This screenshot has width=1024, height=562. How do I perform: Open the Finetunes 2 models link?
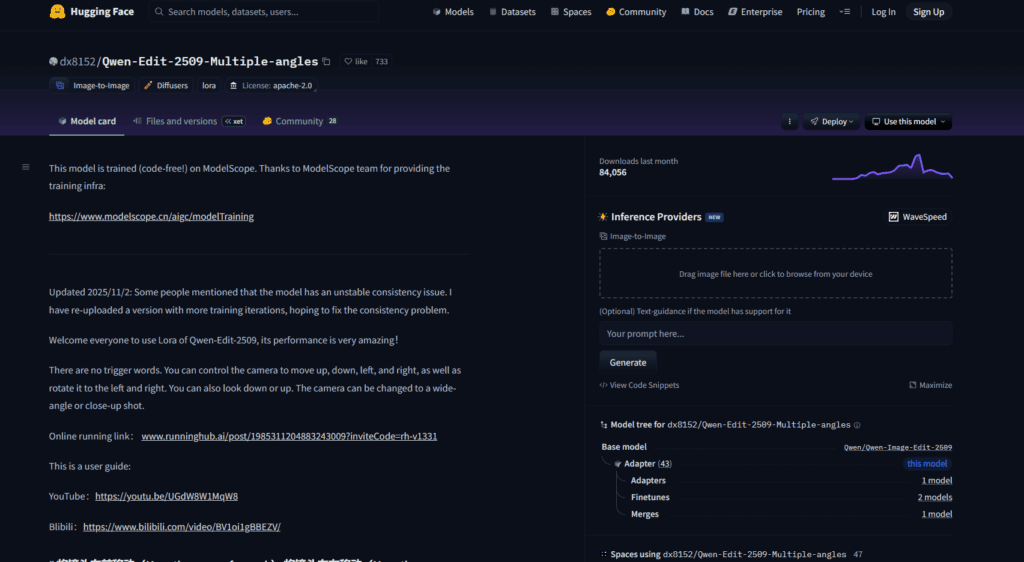coord(935,497)
